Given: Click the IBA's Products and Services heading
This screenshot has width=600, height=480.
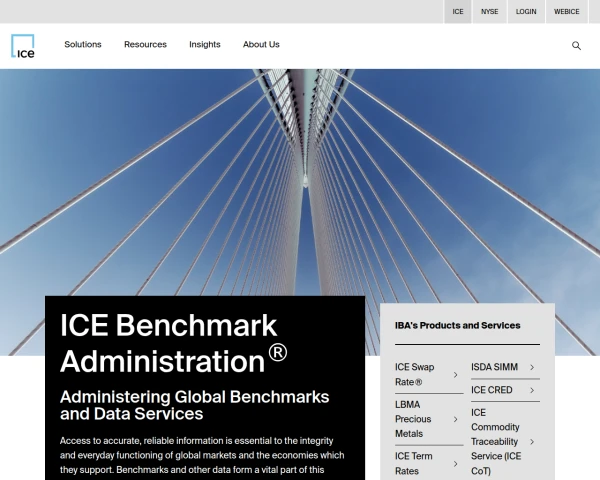Looking at the screenshot, I should [x=458, y=325].
